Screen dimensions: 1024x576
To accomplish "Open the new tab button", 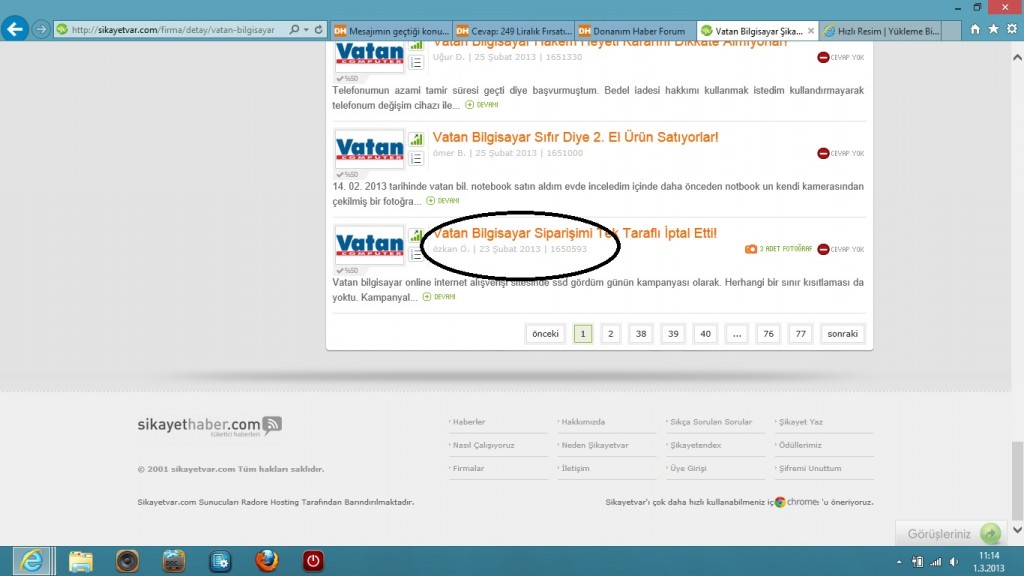I will [x=952, y=31].
